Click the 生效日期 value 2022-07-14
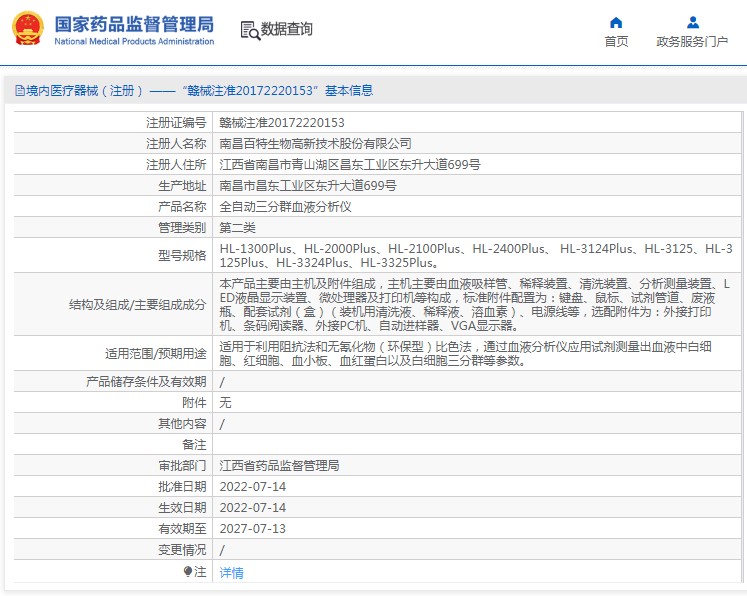This screenshot has height=596, width=747. 252,508
